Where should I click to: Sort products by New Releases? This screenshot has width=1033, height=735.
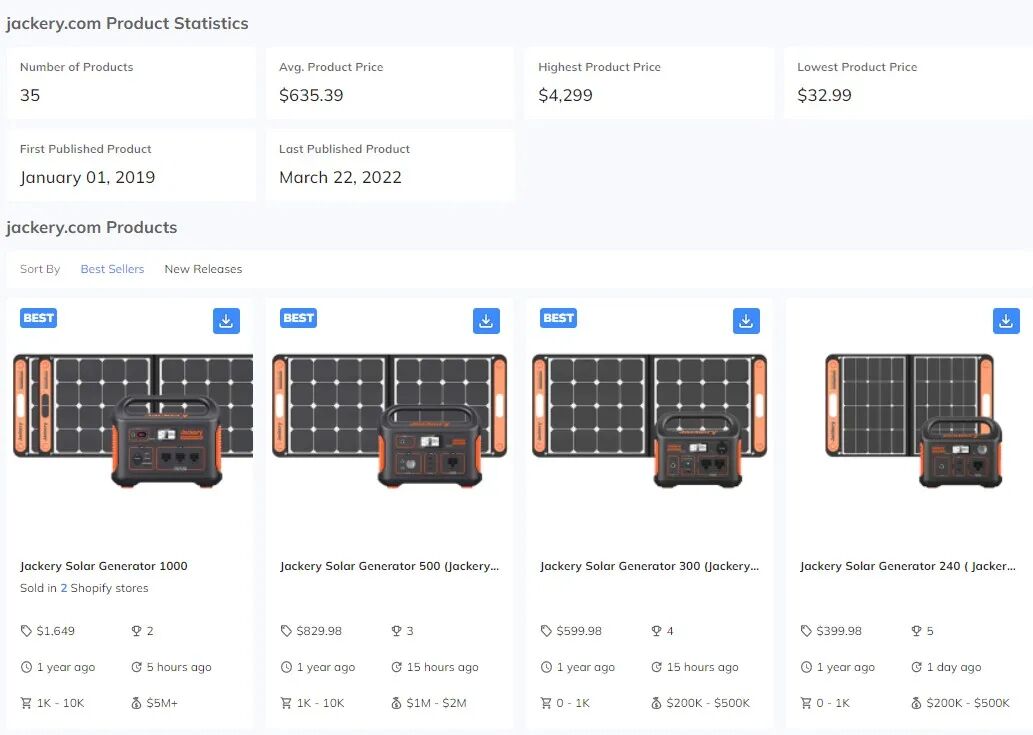pyautogui.click(x=203, y=269)
